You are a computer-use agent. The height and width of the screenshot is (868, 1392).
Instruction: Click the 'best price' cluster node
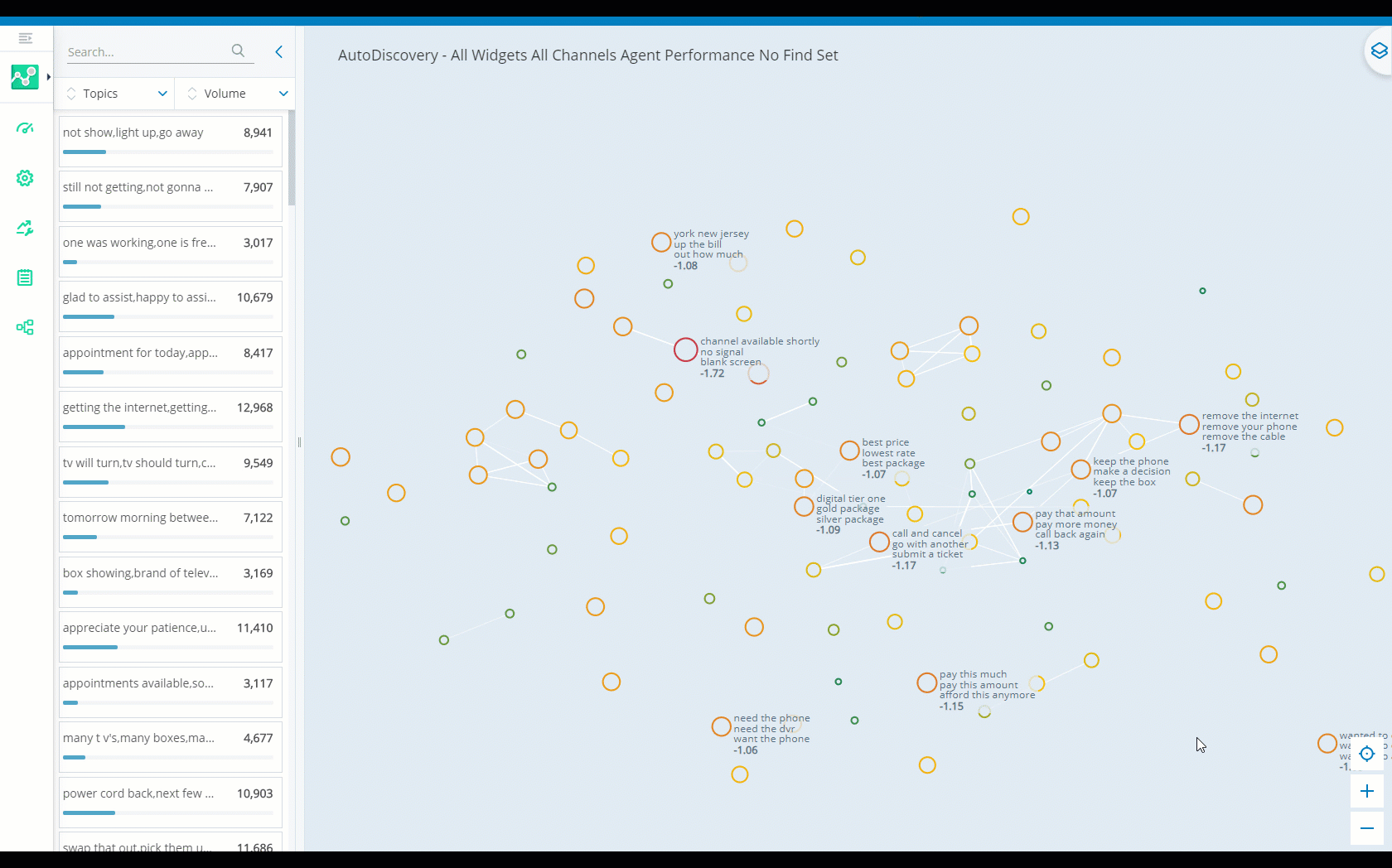[849, 451]
